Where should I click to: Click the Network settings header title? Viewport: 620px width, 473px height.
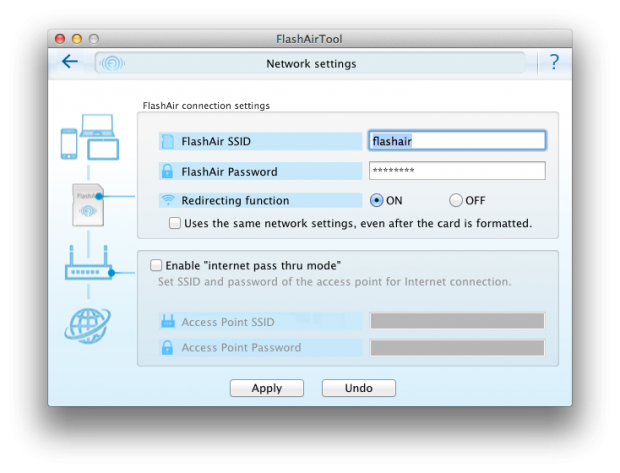[311, 64]
